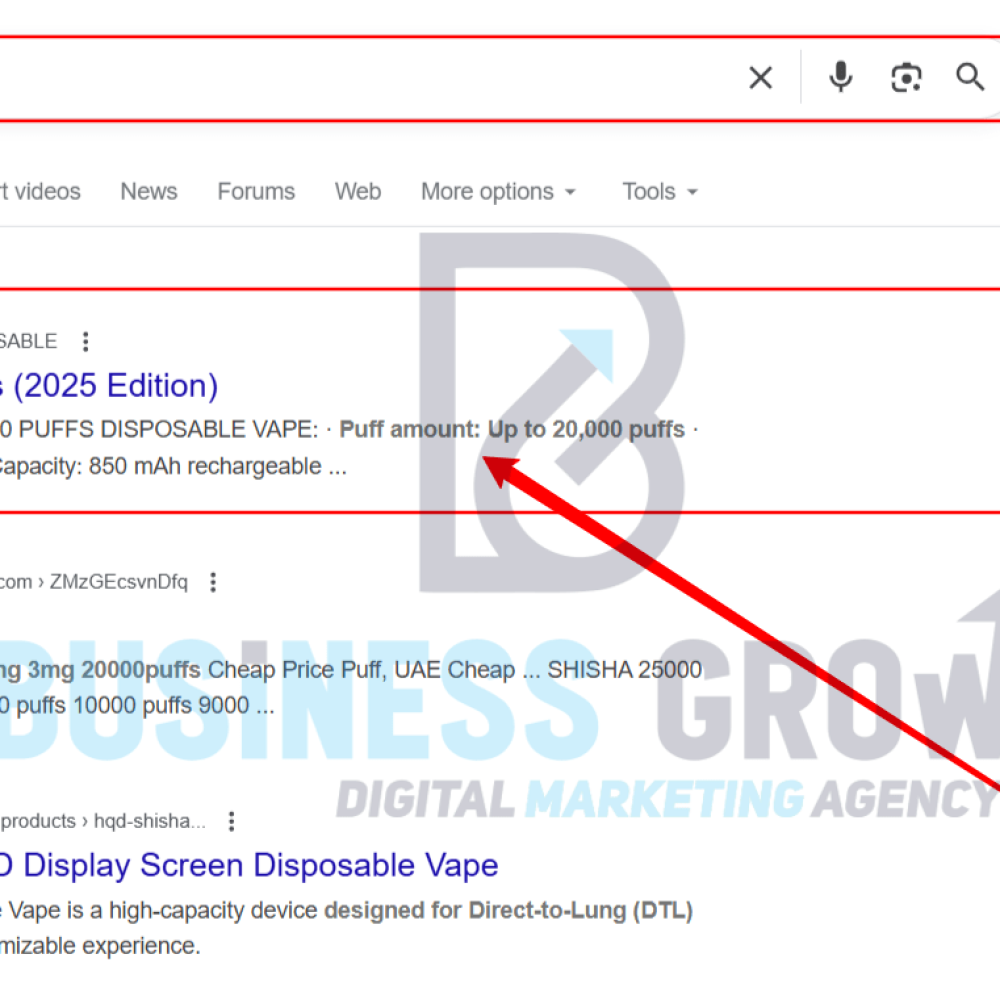Click the 'Puff amount: Up to 20,000 puffs' snippet
Viewport: 1000px width, 1000px height.
coord(511,429)
